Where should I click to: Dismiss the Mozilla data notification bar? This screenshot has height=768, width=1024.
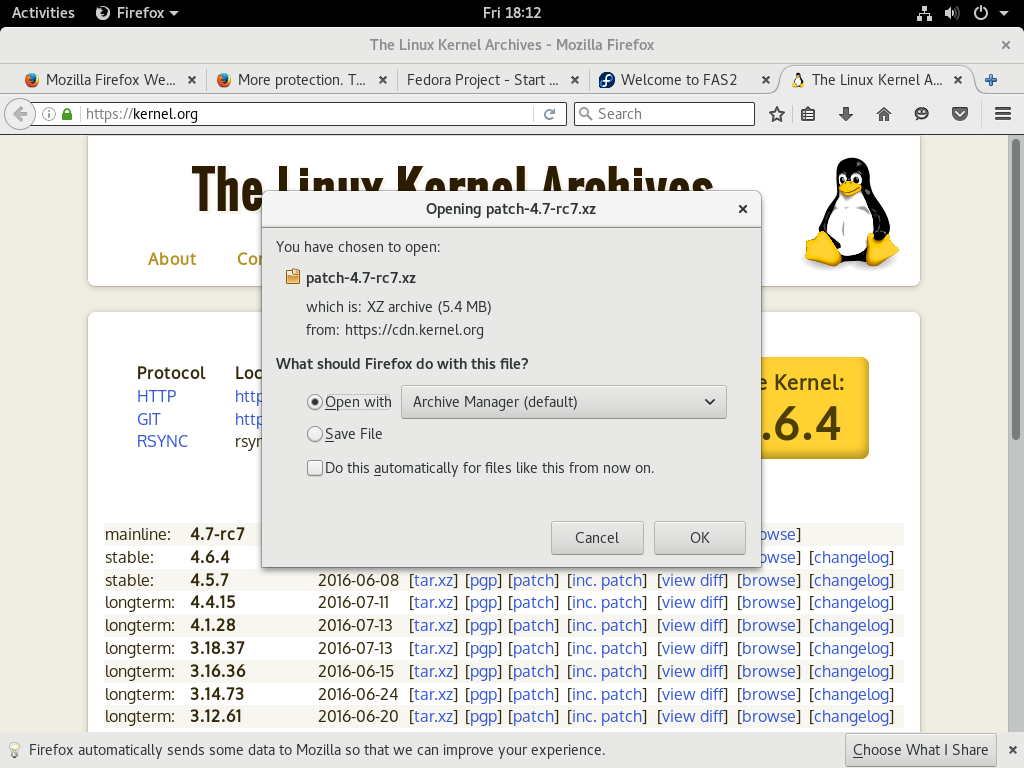pyautogui.click(x=1012, y=750)
